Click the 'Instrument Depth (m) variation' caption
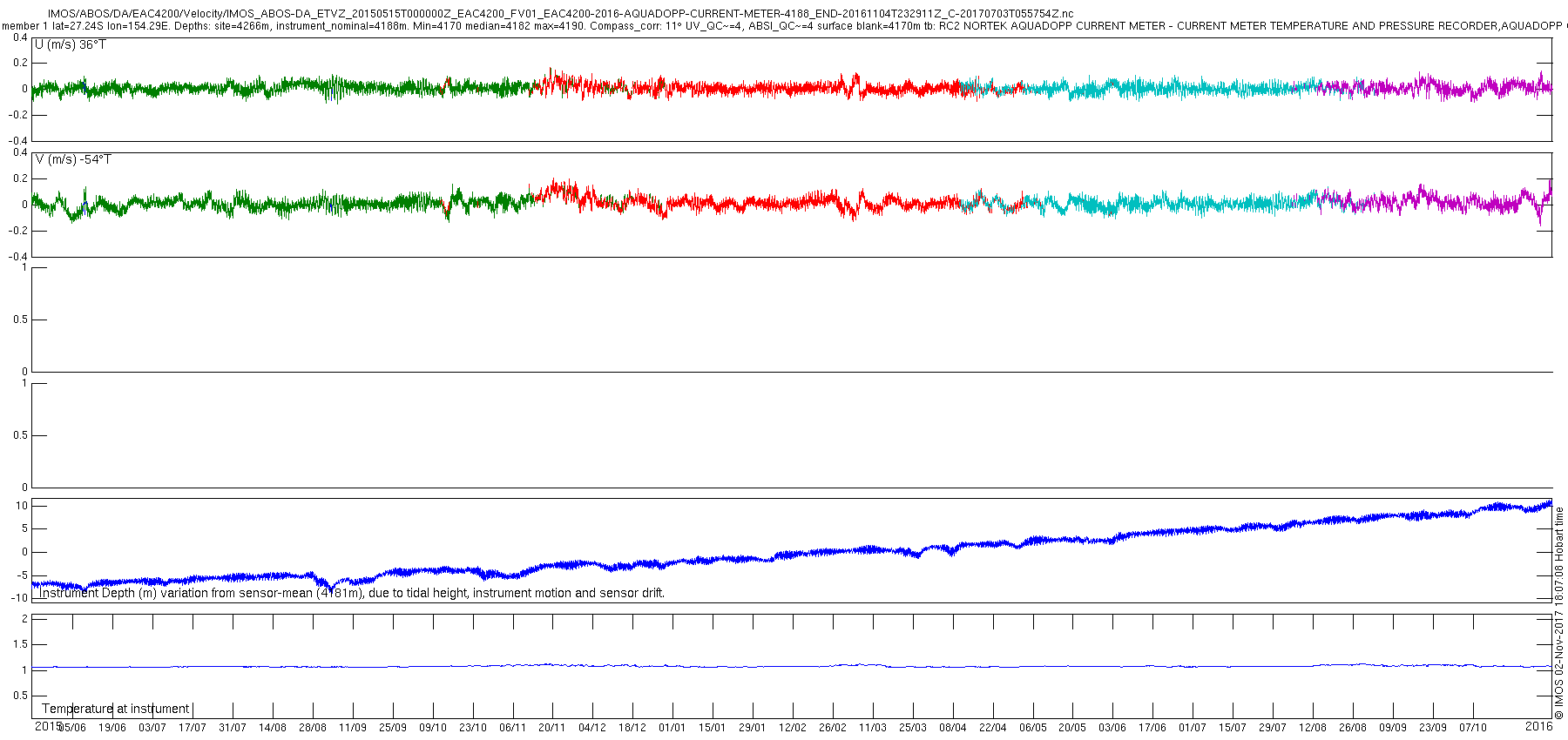 point(352,593)
